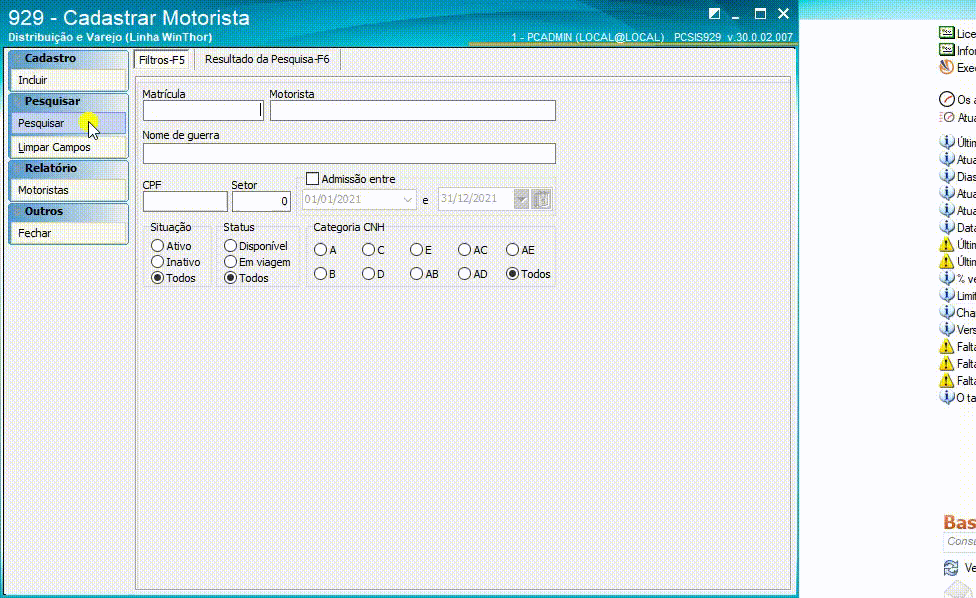
Task: Enable the 'Admissão entre' checkbox
Action: [x=312, y=179]
